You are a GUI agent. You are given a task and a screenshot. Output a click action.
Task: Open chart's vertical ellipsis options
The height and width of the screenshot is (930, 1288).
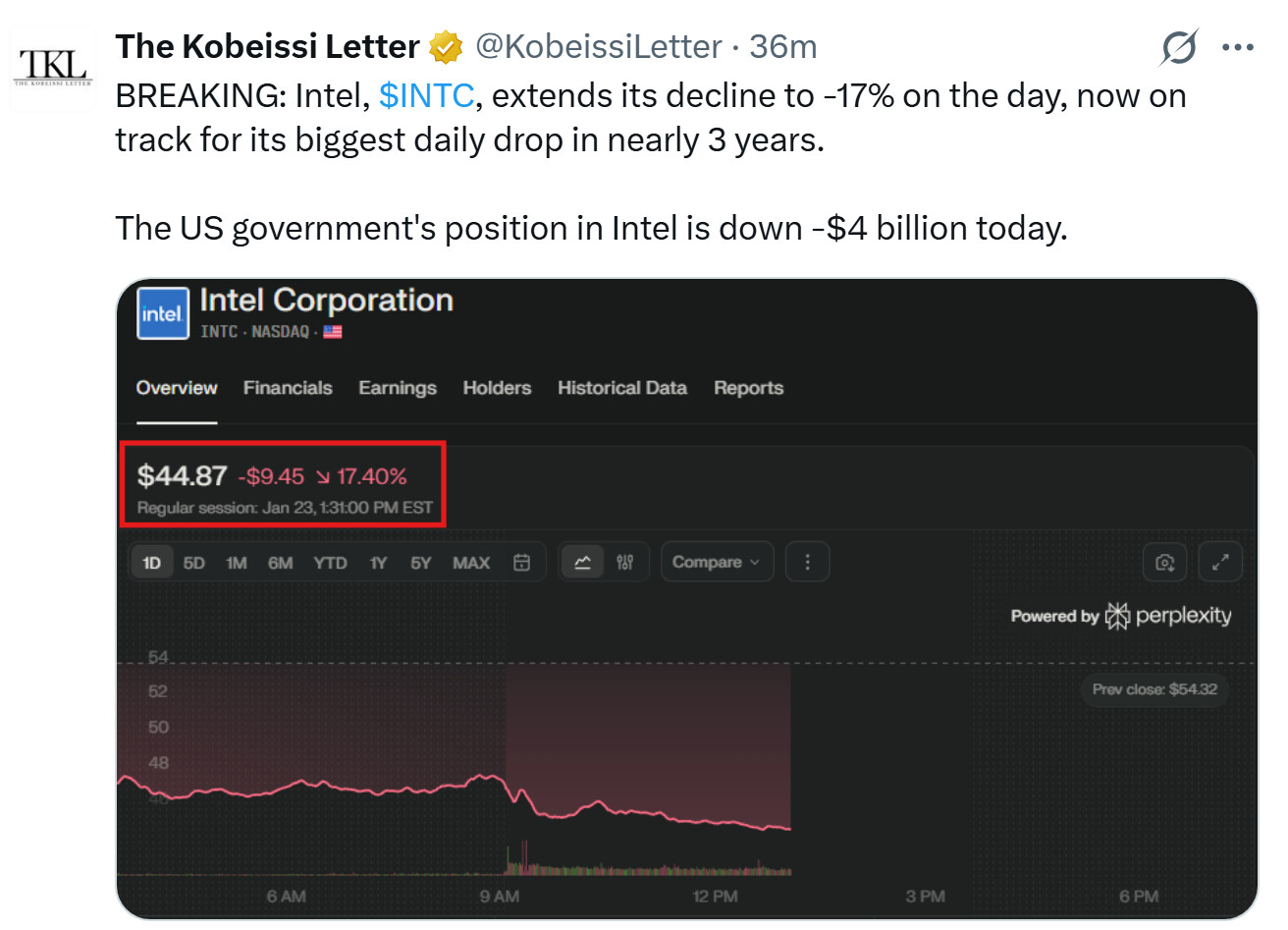[807, 563]
